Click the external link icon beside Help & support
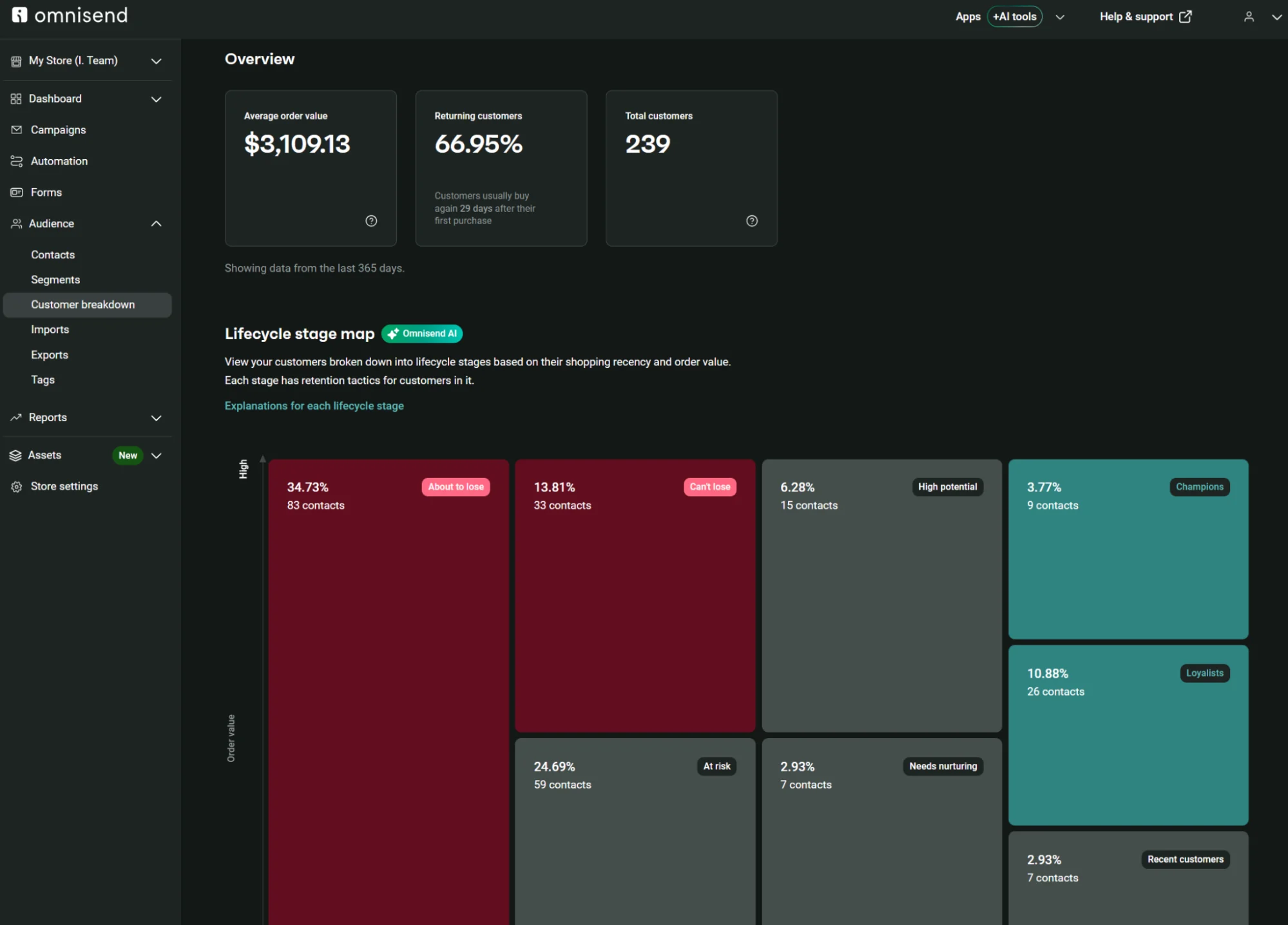 1186,17
